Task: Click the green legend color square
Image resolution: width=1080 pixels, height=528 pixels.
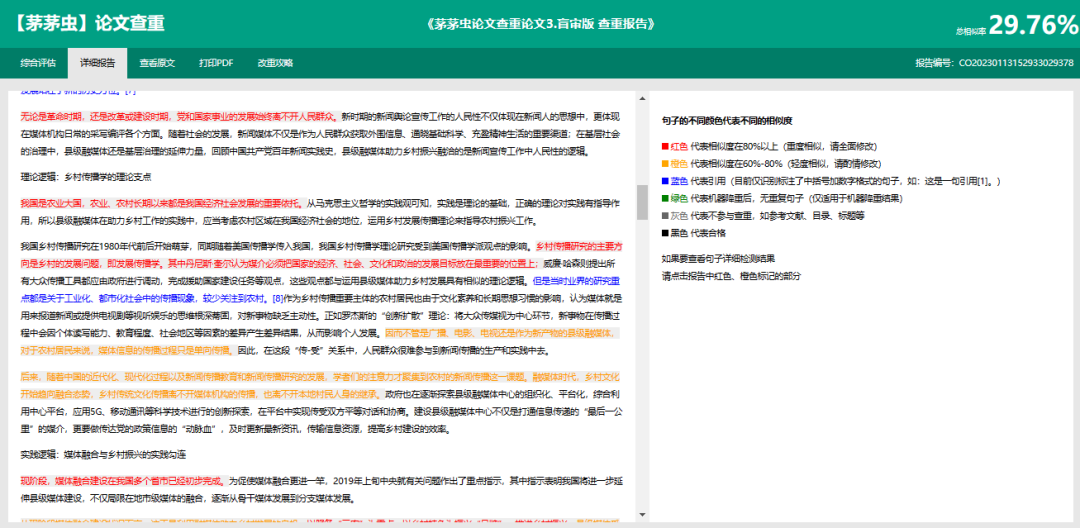Action: (665, 198)
